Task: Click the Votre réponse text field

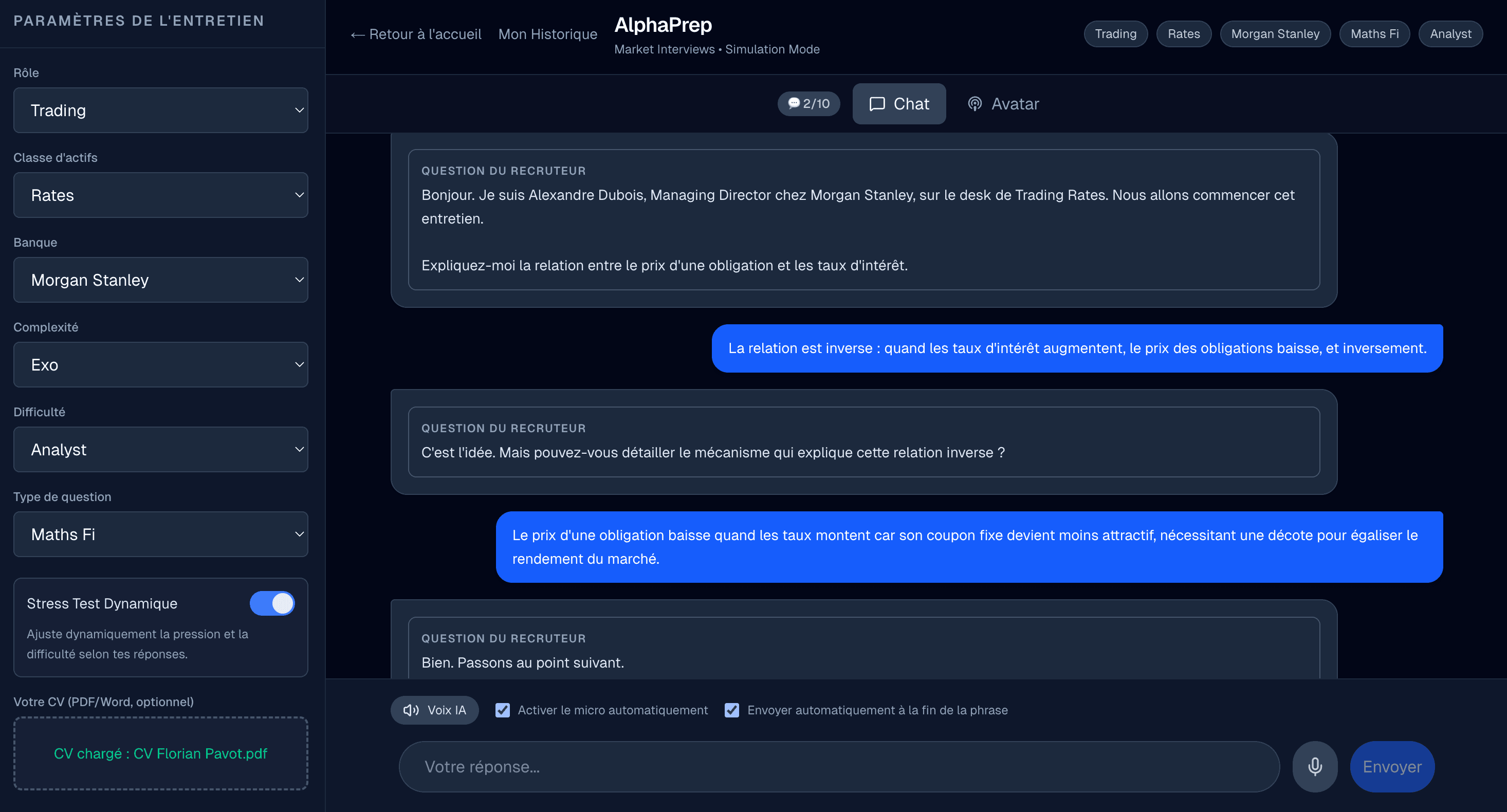Action: coord(839,766)
